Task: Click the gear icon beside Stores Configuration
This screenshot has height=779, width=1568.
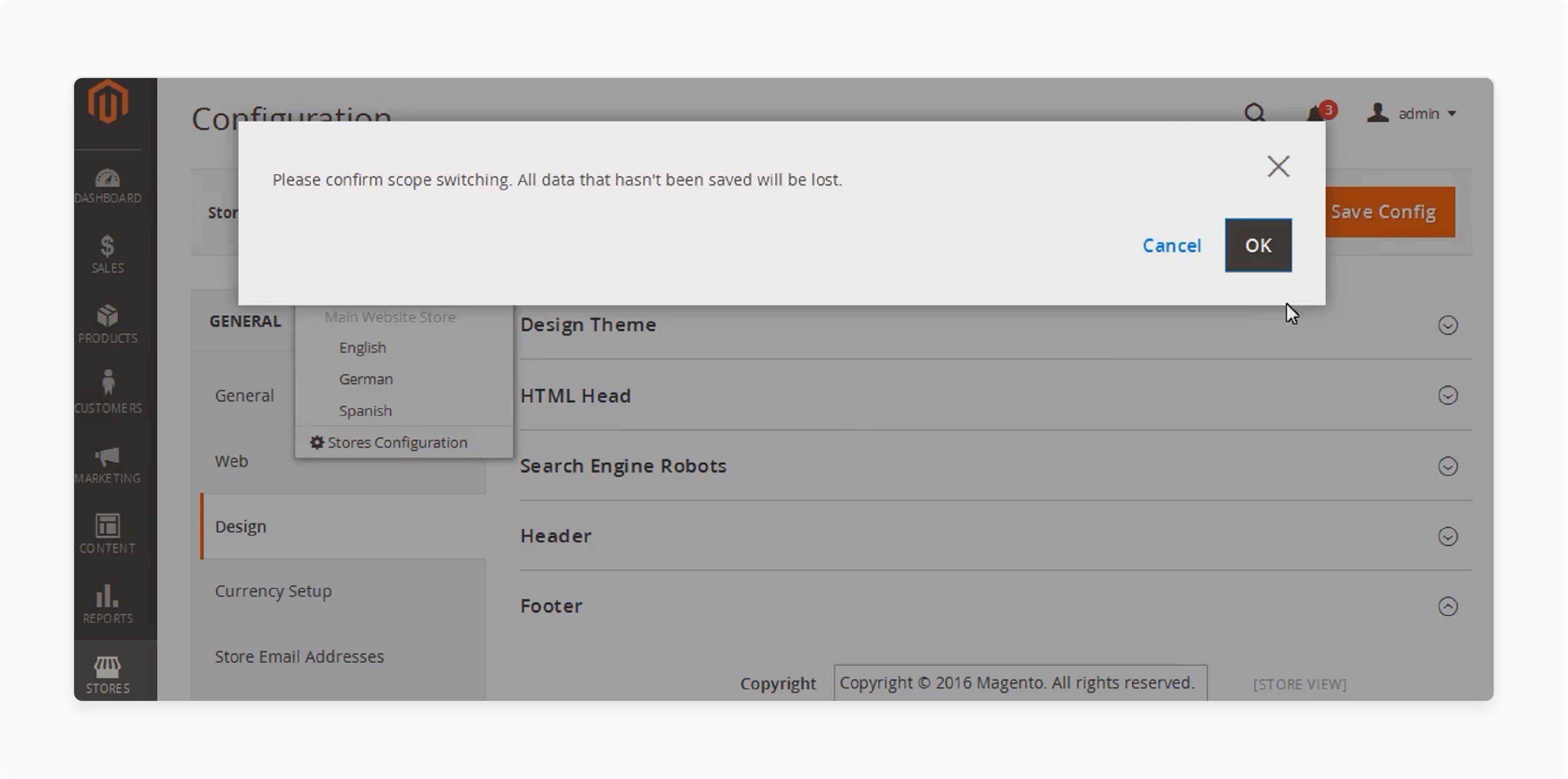Action: tap(317, 442)
